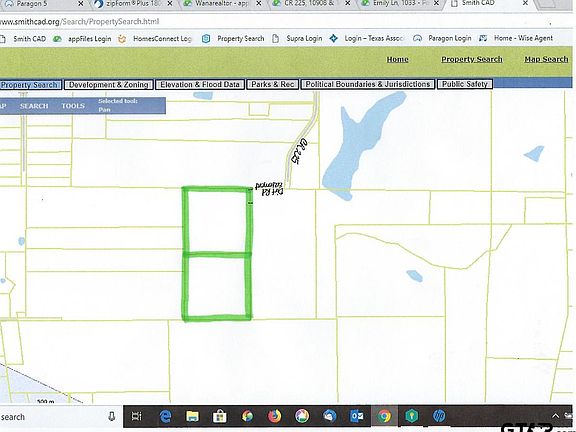Show hidden system tray icons
The height and width of the screenshot is (432, 576).
tap(555, 416)
